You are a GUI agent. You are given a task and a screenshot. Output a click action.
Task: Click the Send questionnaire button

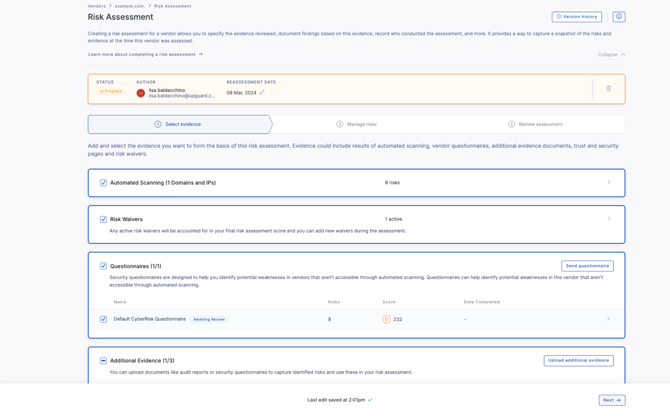click(x=587, y=266)
